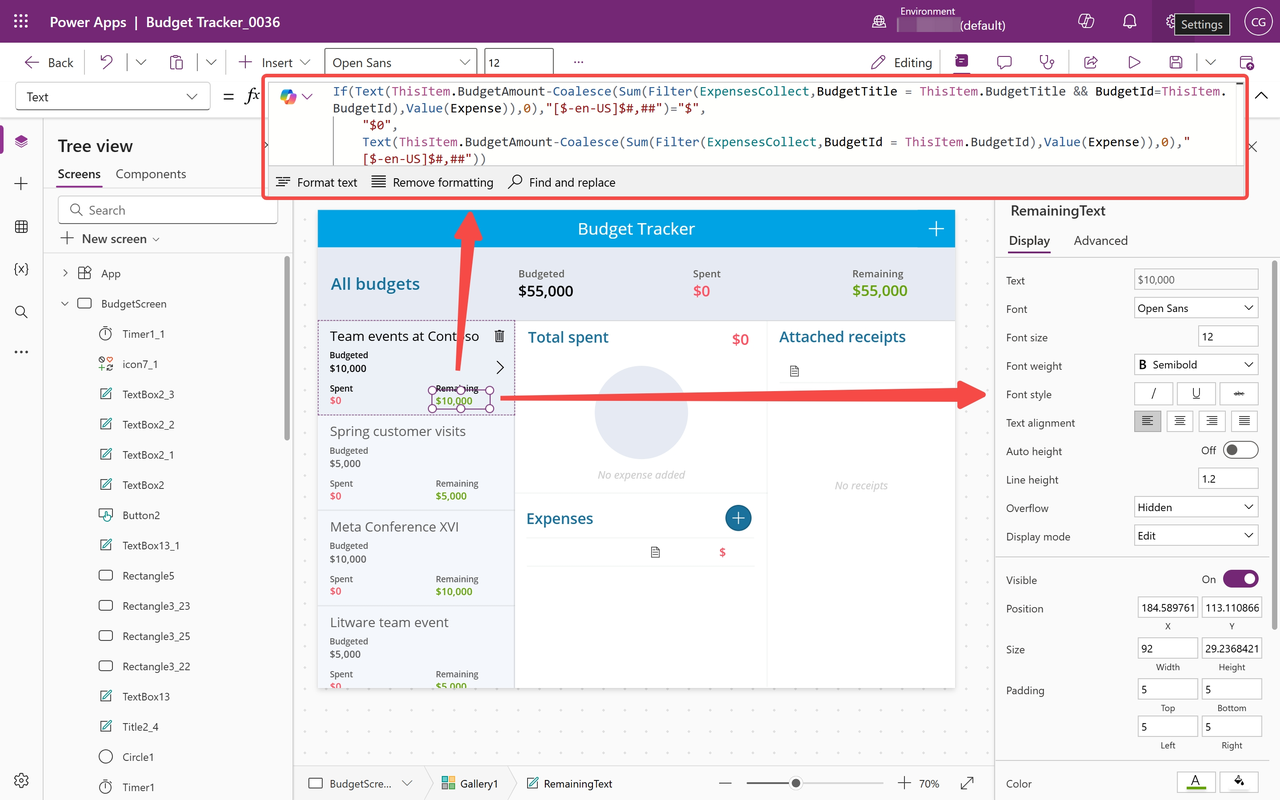The width and height of the screenshot is (1280, 800).
Task: Switch to the Screens tab
Action: point(79,174)
